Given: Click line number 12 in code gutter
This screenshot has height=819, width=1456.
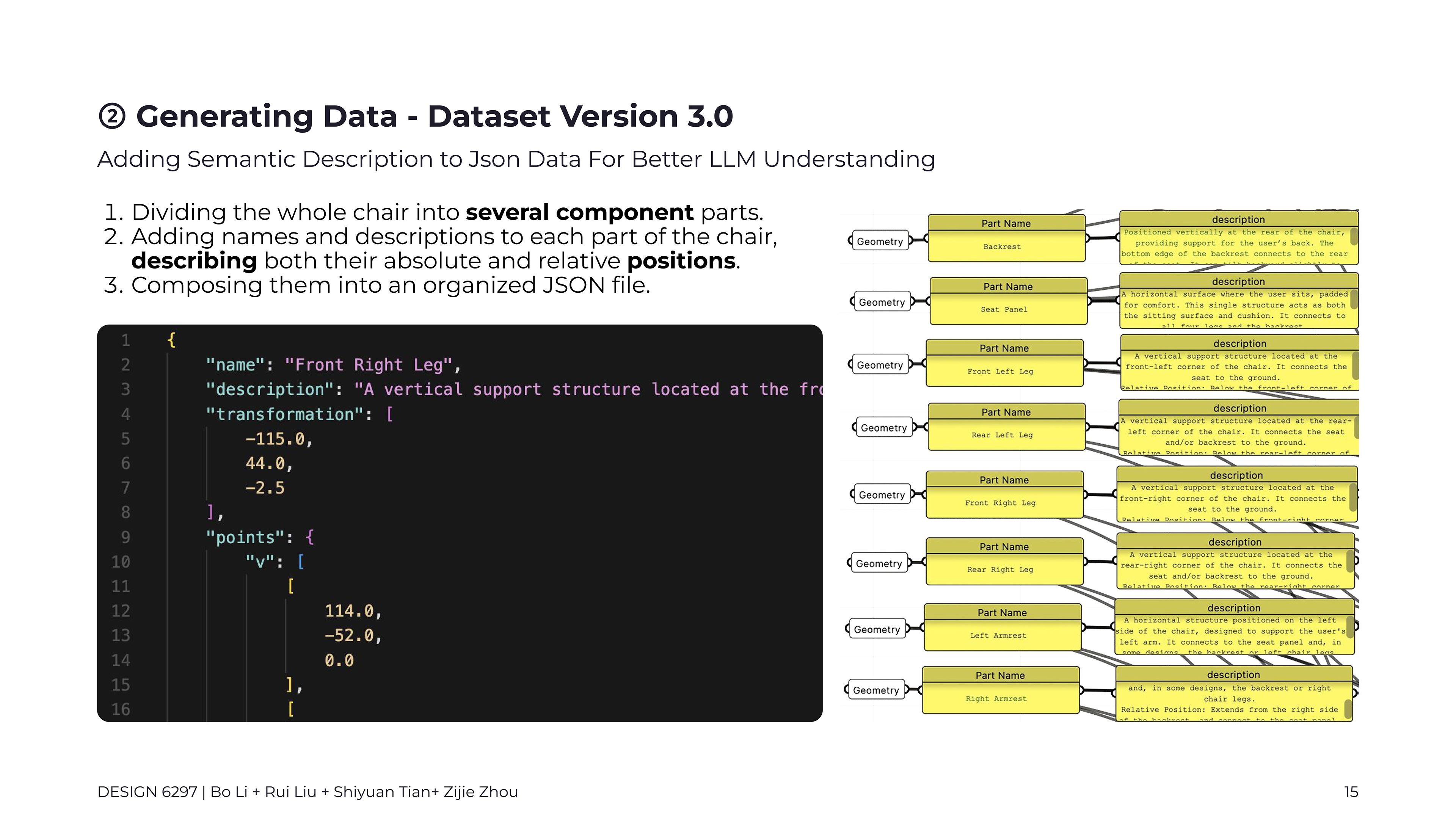Looking at the screenshot, I should pyautogui.click(x=121, y=610).
